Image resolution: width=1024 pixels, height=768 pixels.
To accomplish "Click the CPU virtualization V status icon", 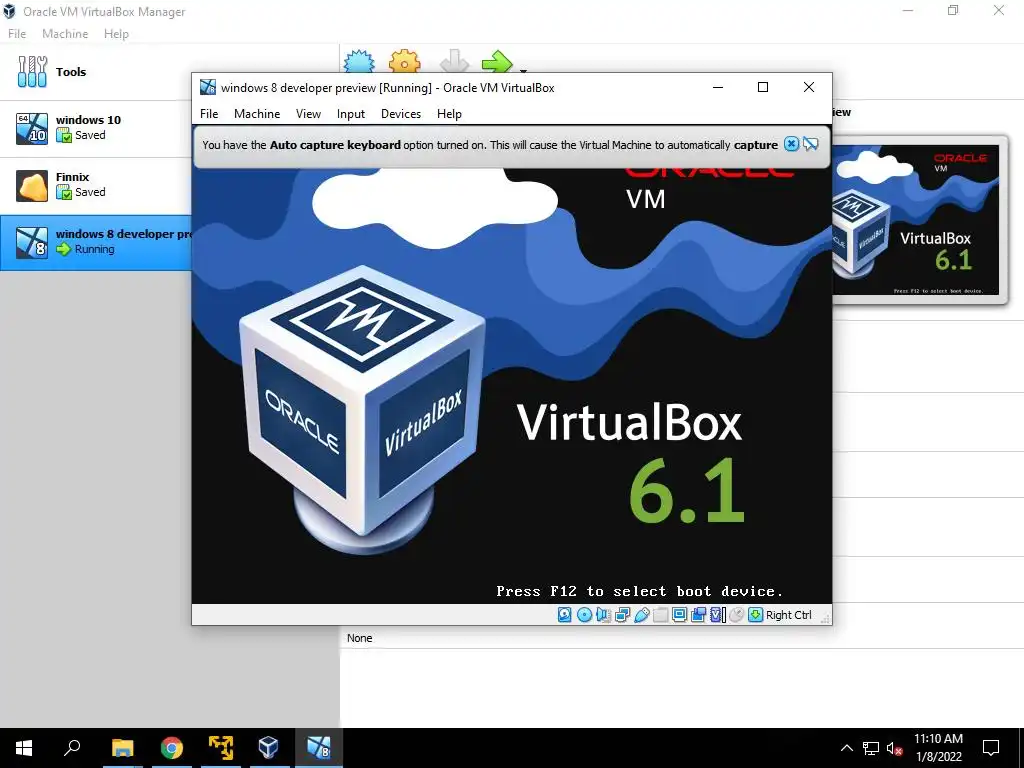I will point(717,615).
